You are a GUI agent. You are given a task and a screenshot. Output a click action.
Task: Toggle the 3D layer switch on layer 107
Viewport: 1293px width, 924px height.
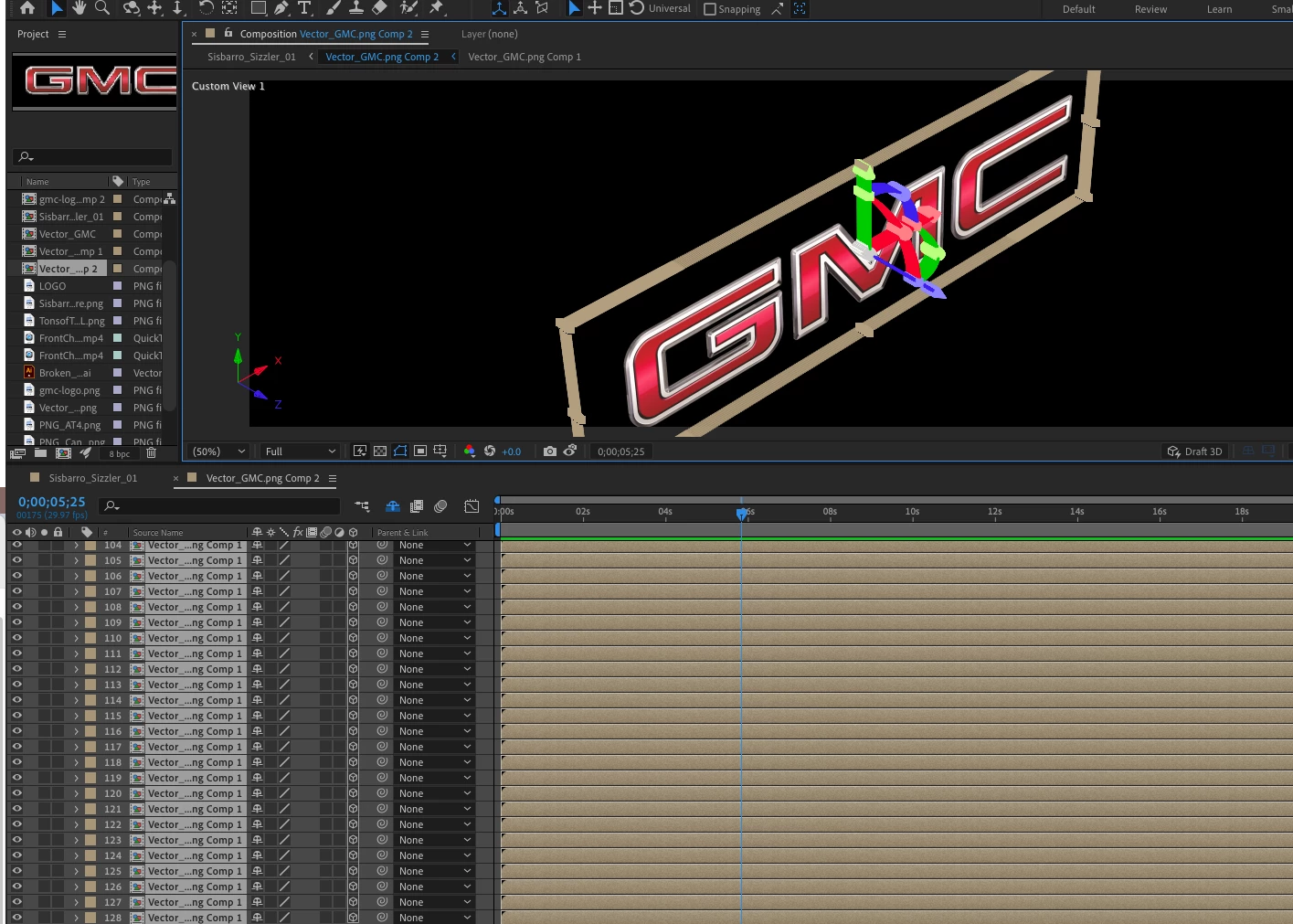click(x=353, y=591)
